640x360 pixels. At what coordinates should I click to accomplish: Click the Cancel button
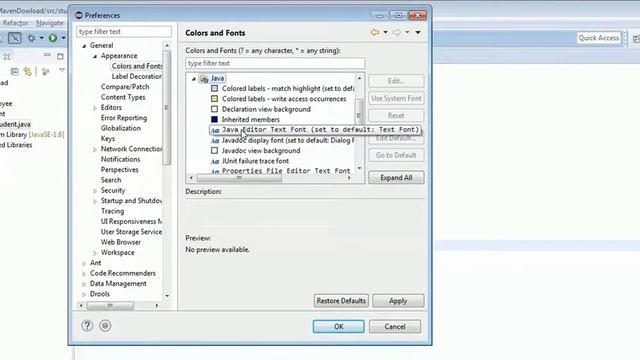pos(395,327)
